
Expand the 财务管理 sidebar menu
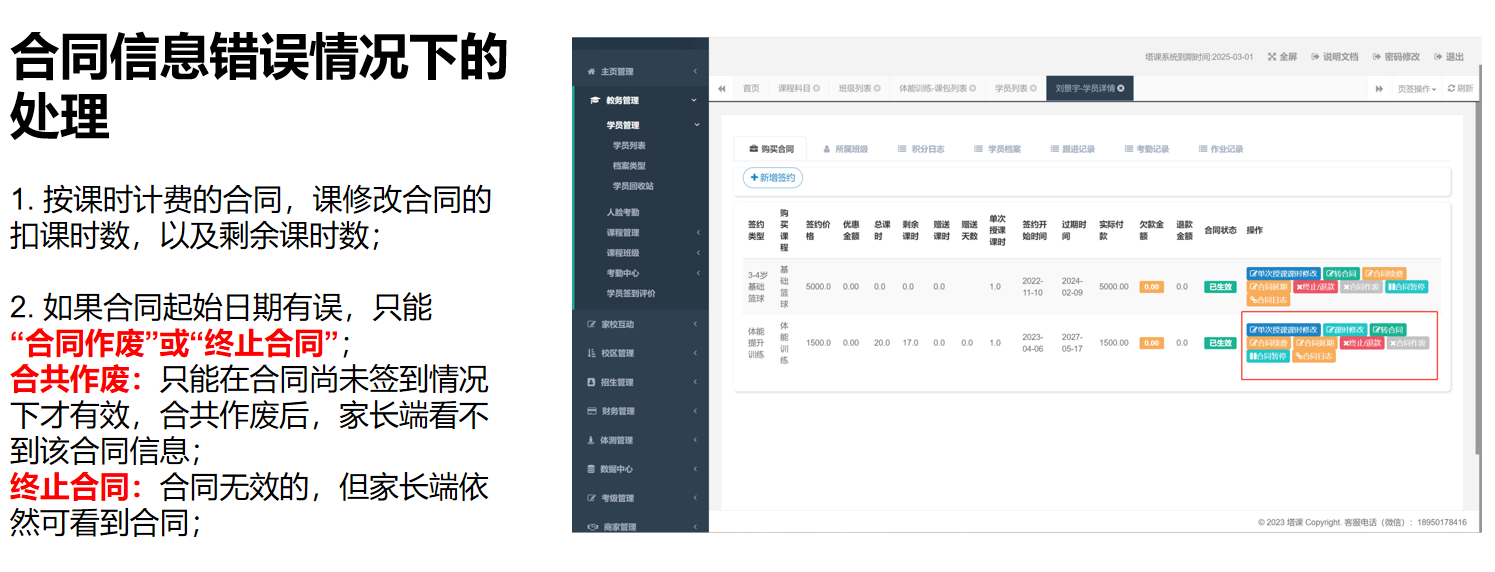point(640,411)
